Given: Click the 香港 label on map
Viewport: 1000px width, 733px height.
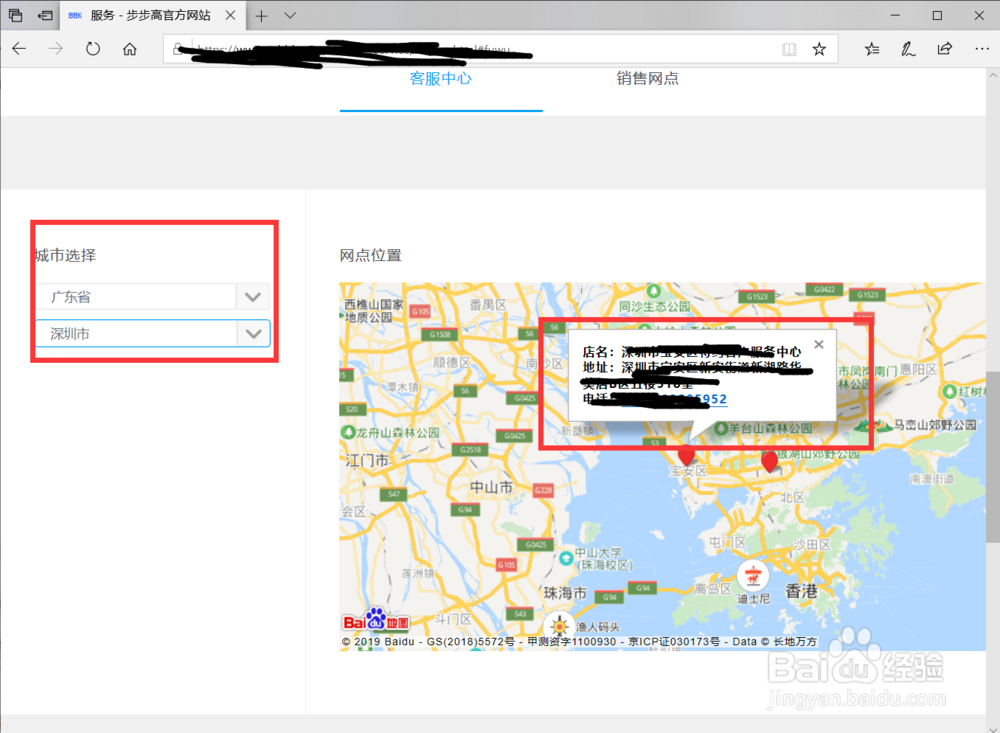Looking at the screenshot, I should pos(801,591).
